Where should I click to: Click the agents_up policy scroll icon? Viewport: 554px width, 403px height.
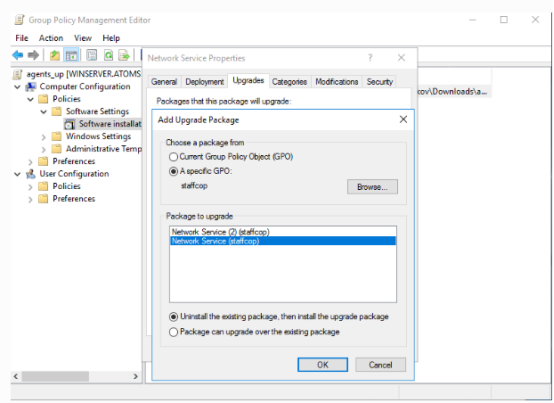(x=17, y=74)
